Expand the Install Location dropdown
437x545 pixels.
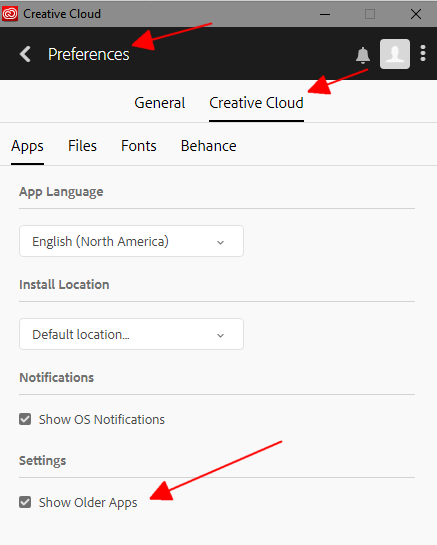click(x=131, y=334)
